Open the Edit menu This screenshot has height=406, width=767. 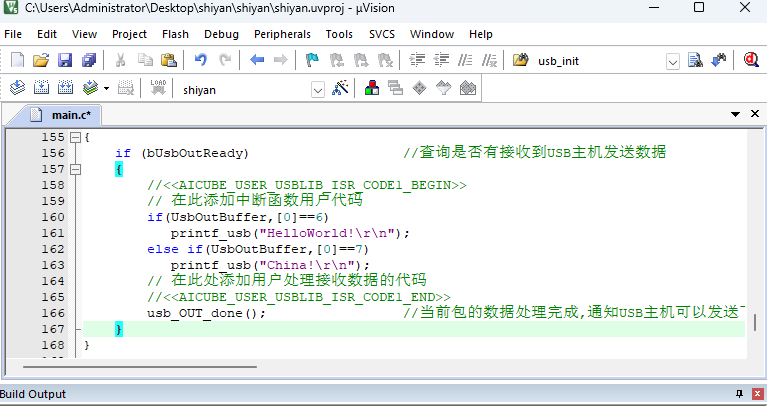[x=47, y=34]
